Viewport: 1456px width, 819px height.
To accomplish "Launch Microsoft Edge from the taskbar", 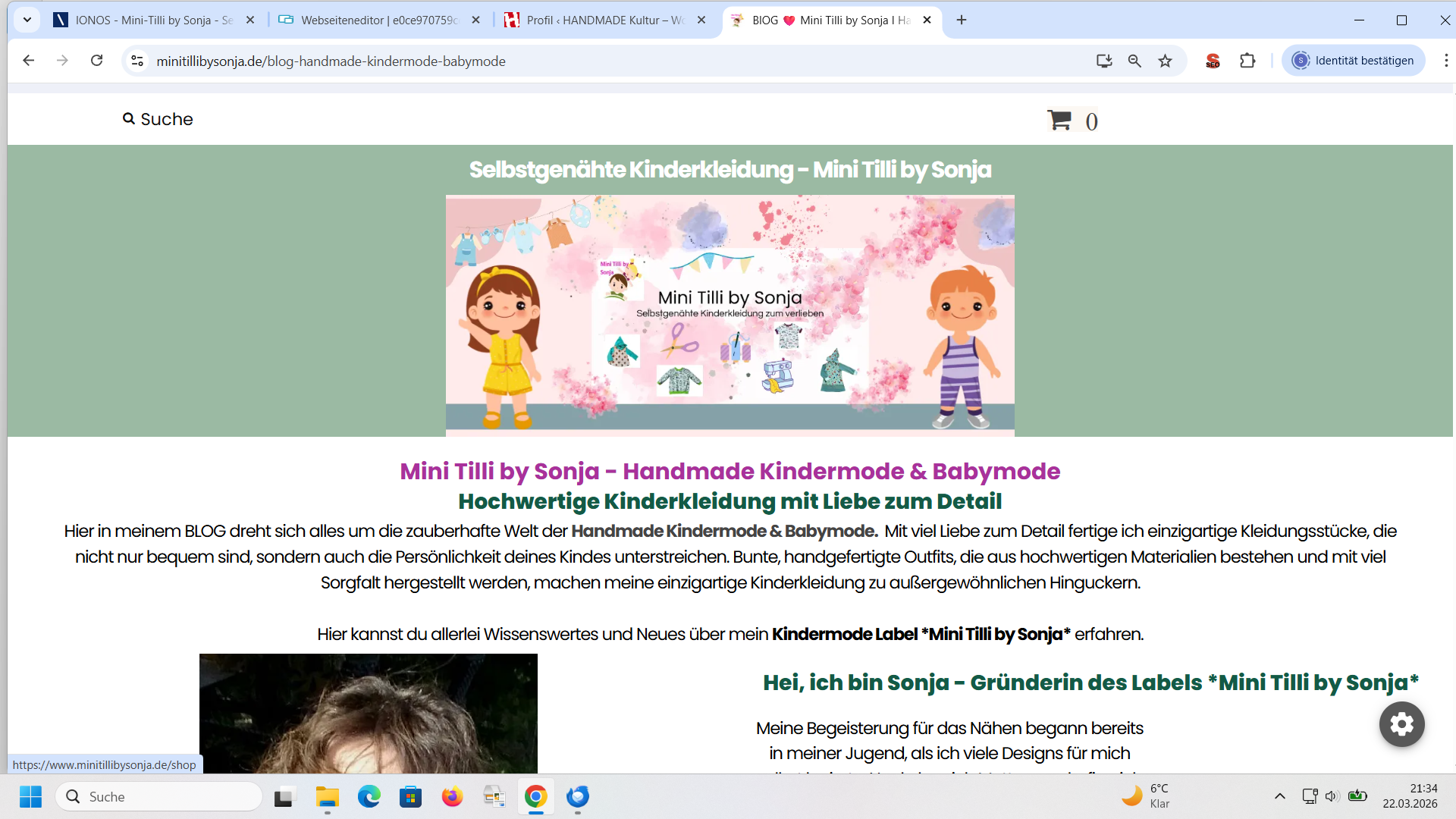I will pos(369,797).
